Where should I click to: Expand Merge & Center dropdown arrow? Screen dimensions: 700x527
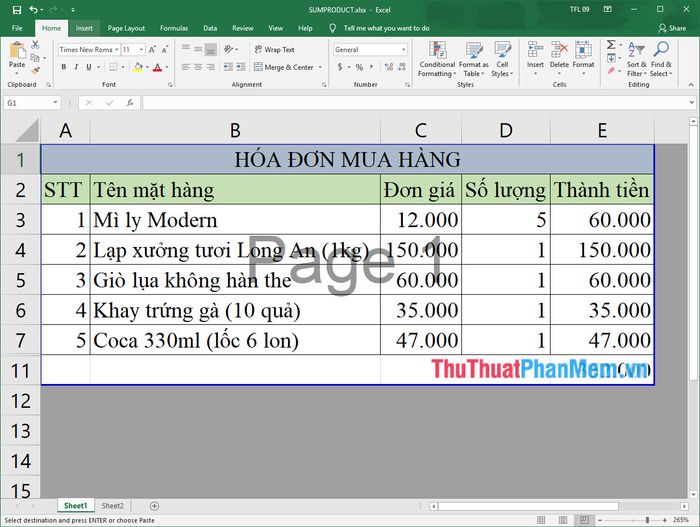(320, 67)
